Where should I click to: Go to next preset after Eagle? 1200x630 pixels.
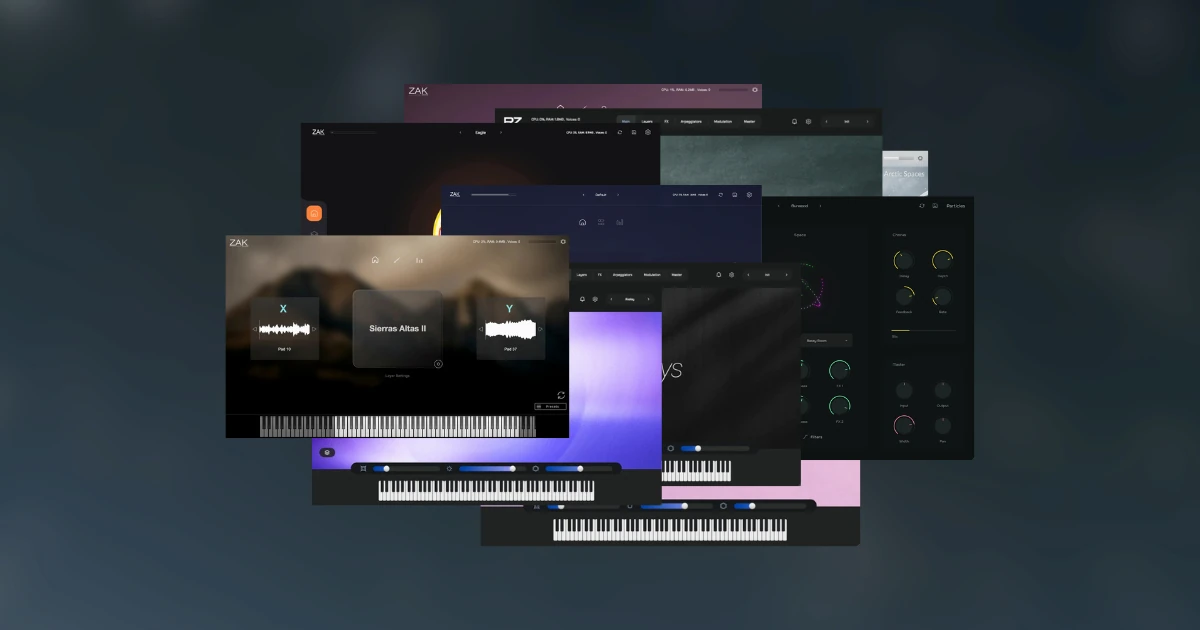click(x=503, y=132)
